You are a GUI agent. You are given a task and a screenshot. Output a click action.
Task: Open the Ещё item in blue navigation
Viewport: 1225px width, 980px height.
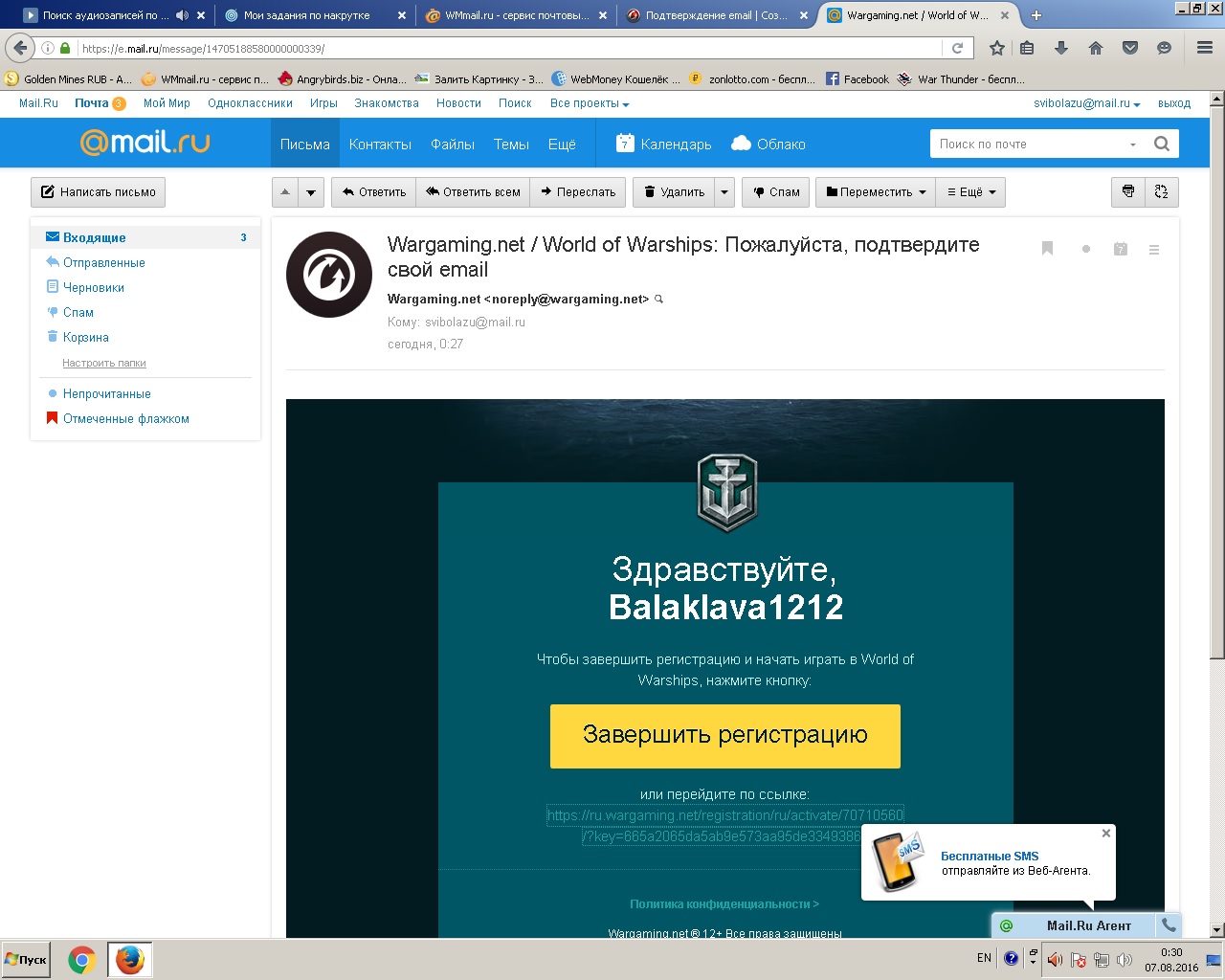click(x=562, y=144)
